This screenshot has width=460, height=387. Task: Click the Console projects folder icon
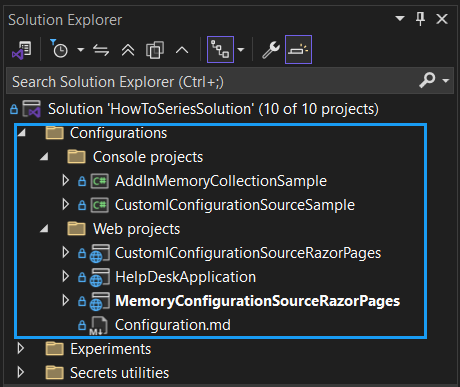[77, 157]
